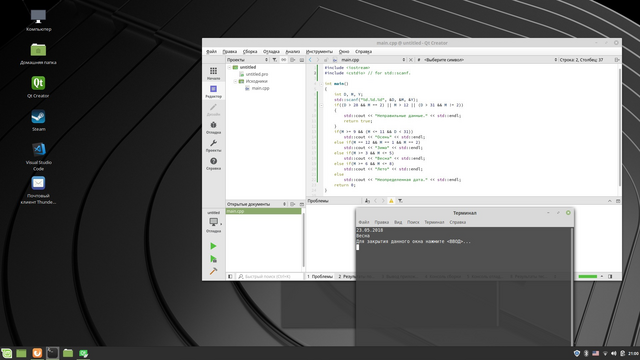Open the Правка menu in Qt Creator
640x360 pixels.
pos(229,51)
